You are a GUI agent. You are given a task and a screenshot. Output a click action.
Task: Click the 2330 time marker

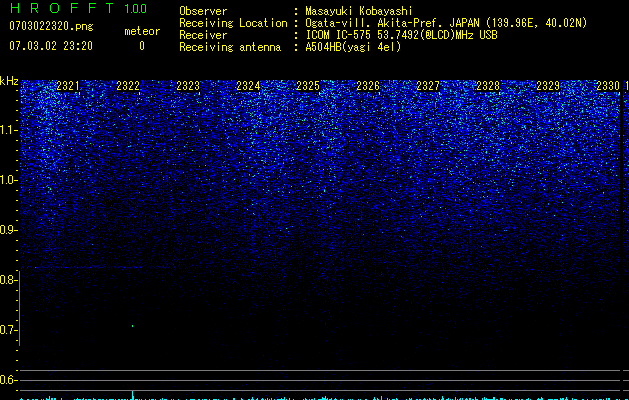click(x=608, y=86)
